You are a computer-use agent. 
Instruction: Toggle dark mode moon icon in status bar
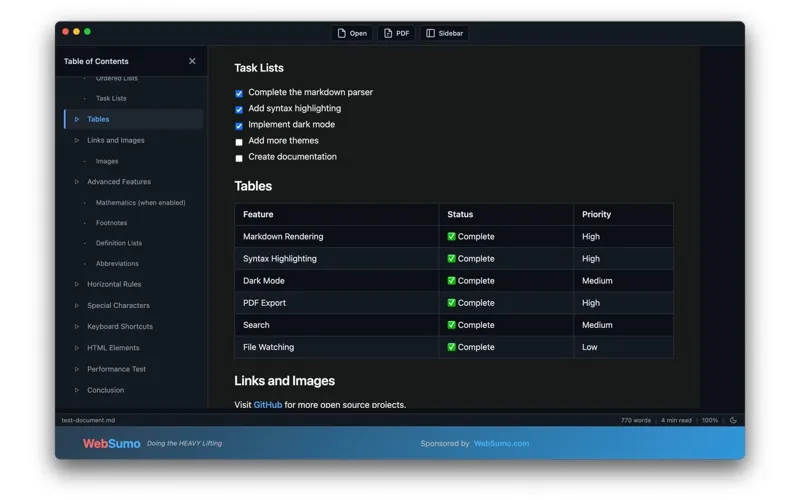click(733, 420)
